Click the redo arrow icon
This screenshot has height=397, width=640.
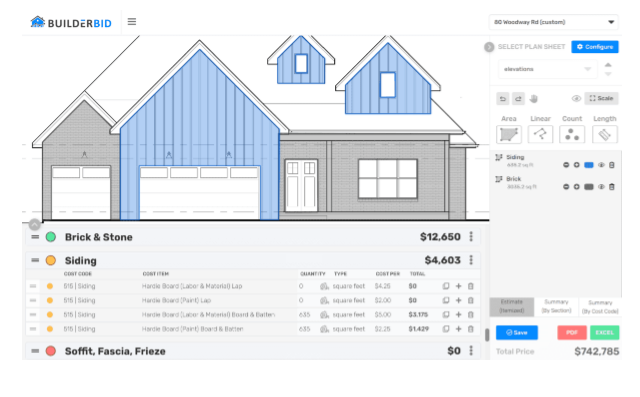[x=518, y=99]
